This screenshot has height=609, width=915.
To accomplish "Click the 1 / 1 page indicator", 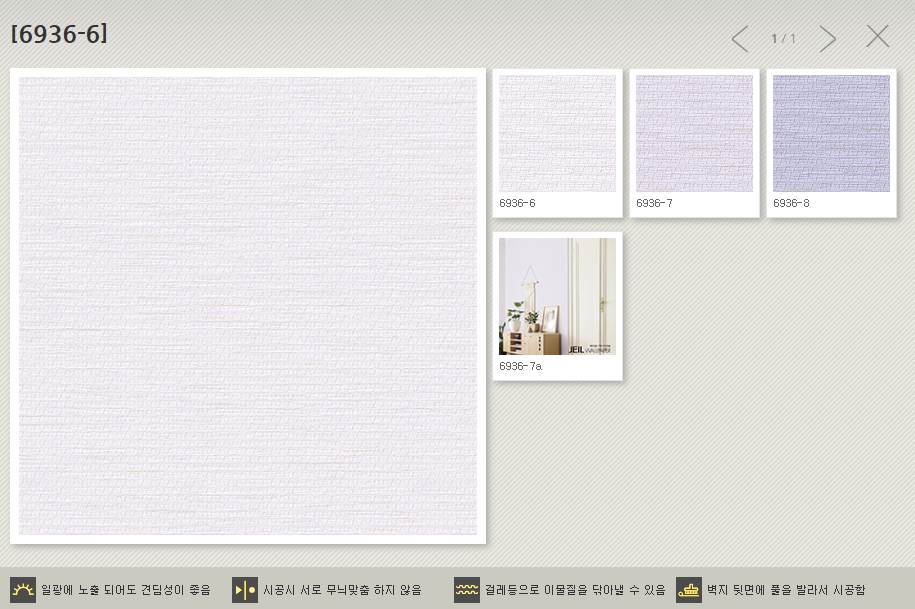I will tap(783, 39).
